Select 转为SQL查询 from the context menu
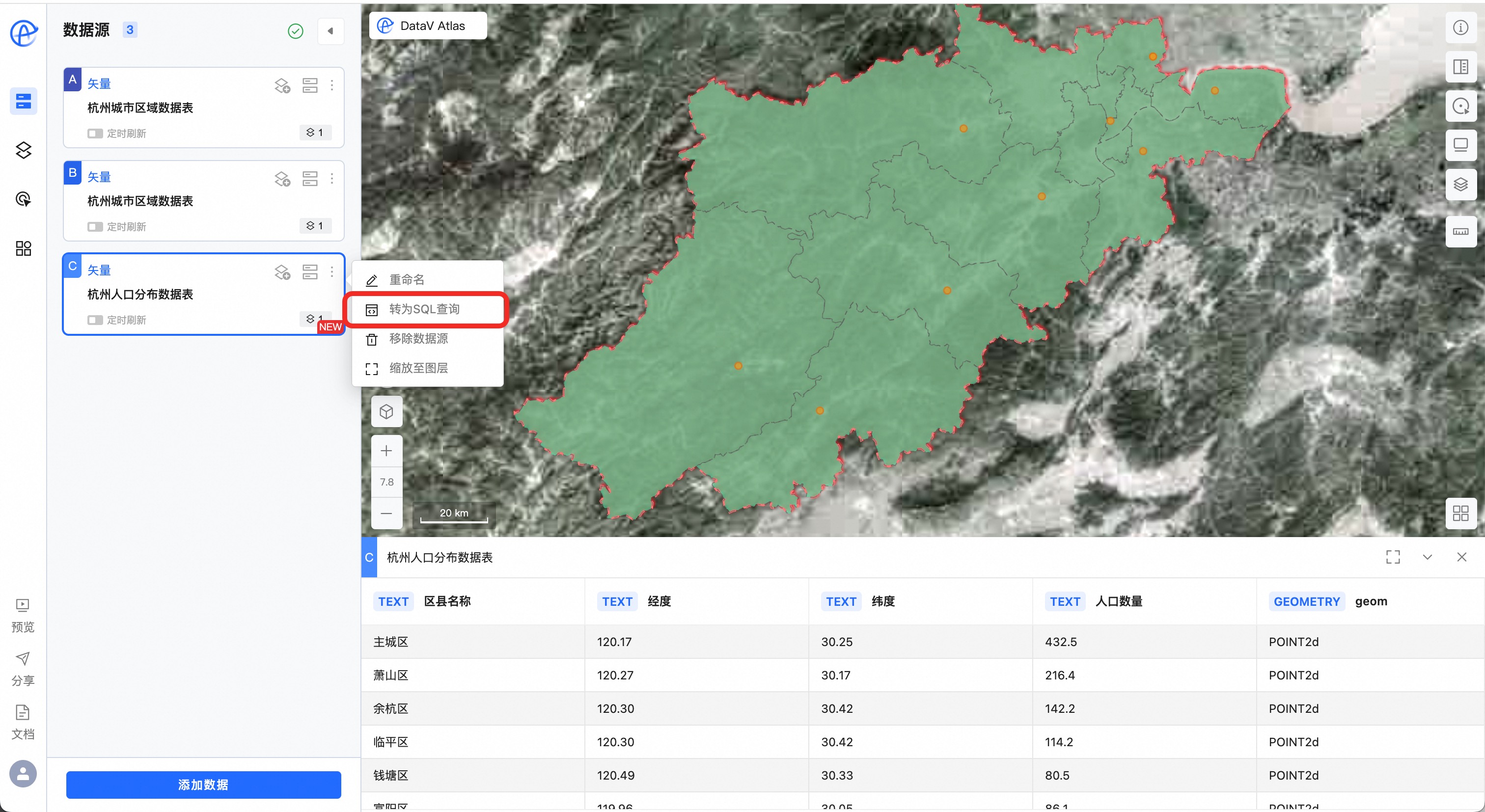1485x812 pixels. click(x=424, y=309)
